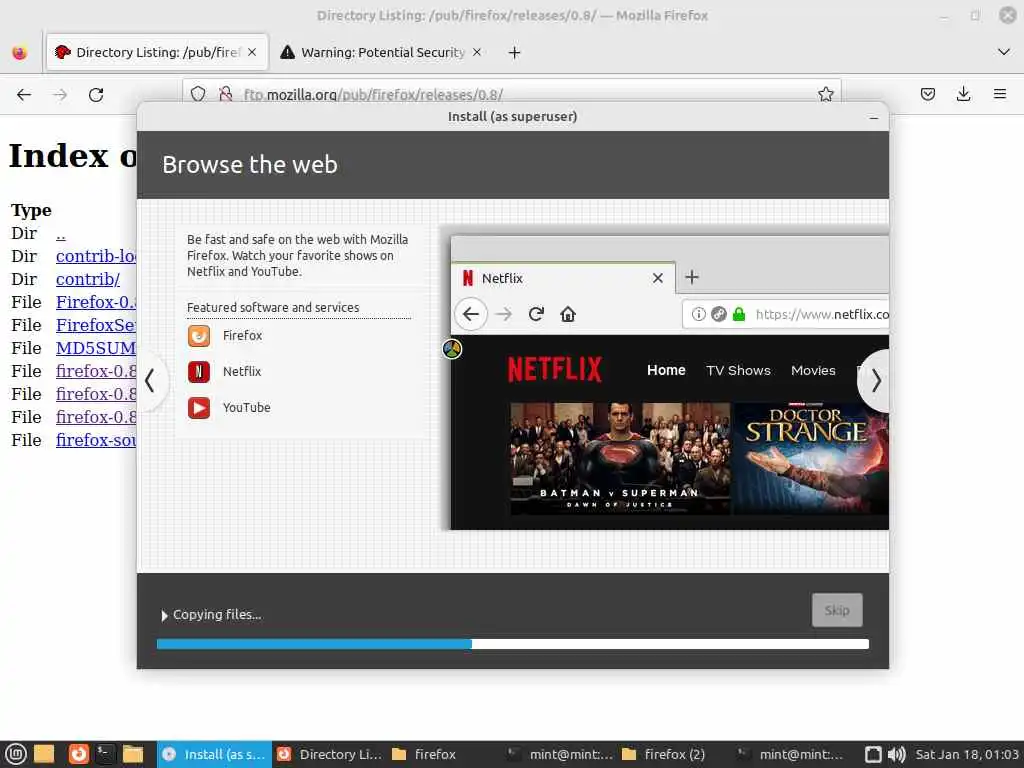Click the Firefox View icon

click(x=20, y=52)
